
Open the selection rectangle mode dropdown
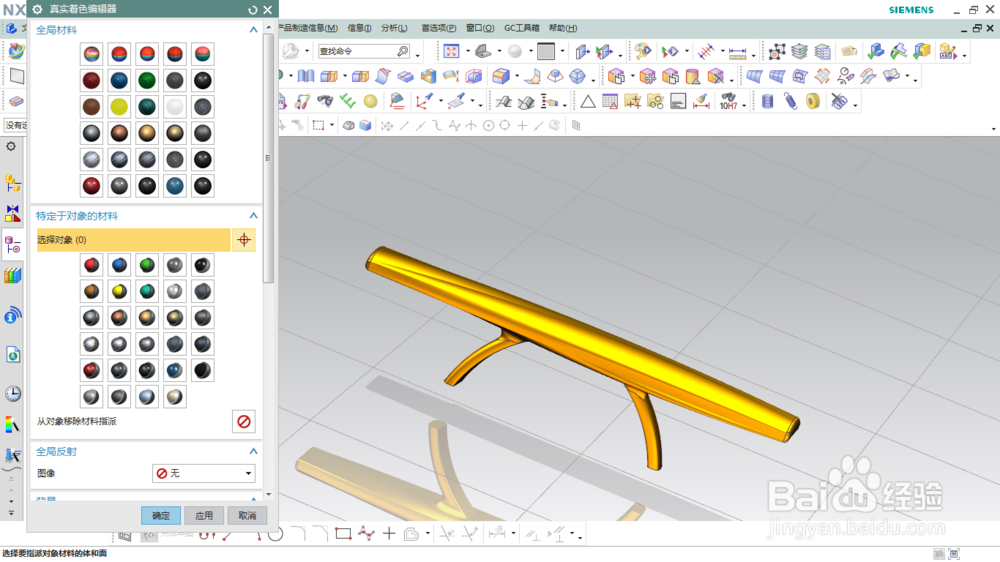pyautogui.click(x=332, y=126)
